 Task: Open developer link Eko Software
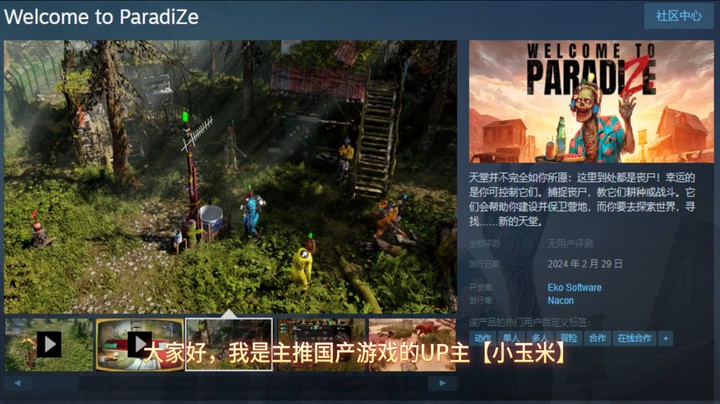[574, 287]
